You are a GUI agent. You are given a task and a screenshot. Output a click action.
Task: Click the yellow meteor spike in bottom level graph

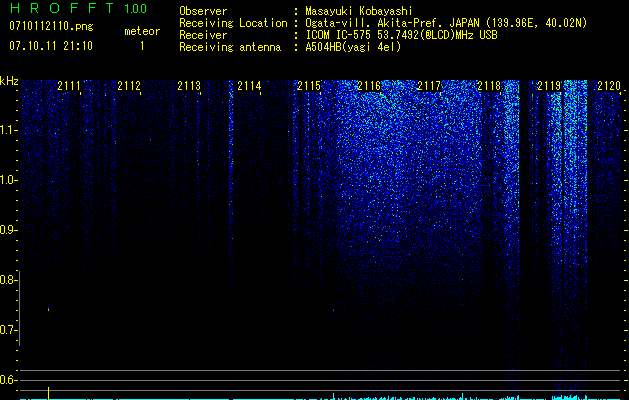tap(49, 393)
